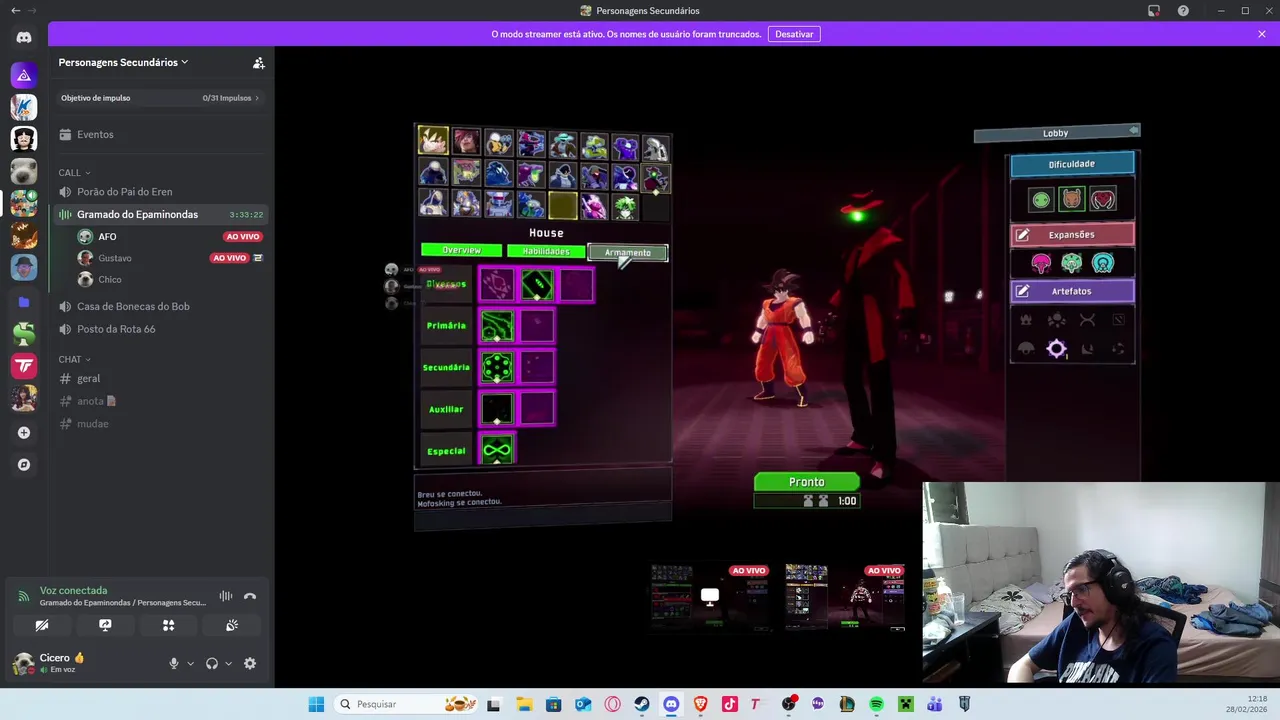Screen dimensions: 1280x720
Task: Open the voice connection signal icon
Action: pos(23,596)
